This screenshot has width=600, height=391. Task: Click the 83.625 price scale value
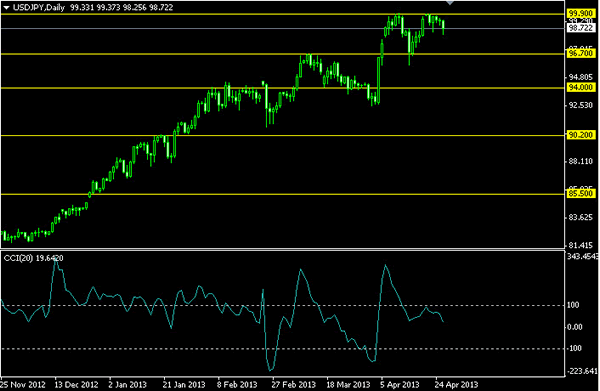pyautogui.click(x=580, y=218)
